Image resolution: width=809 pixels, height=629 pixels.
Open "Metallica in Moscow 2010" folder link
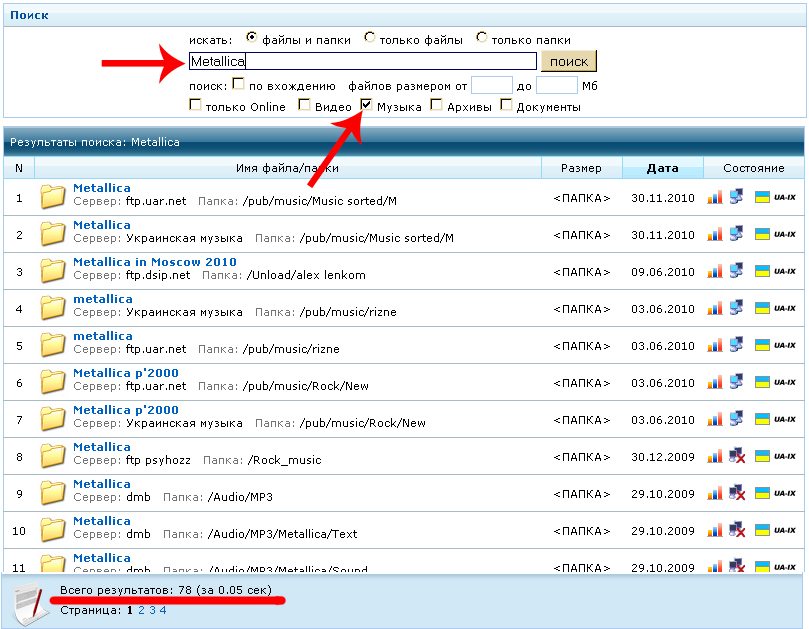click(x=155, y=262)
